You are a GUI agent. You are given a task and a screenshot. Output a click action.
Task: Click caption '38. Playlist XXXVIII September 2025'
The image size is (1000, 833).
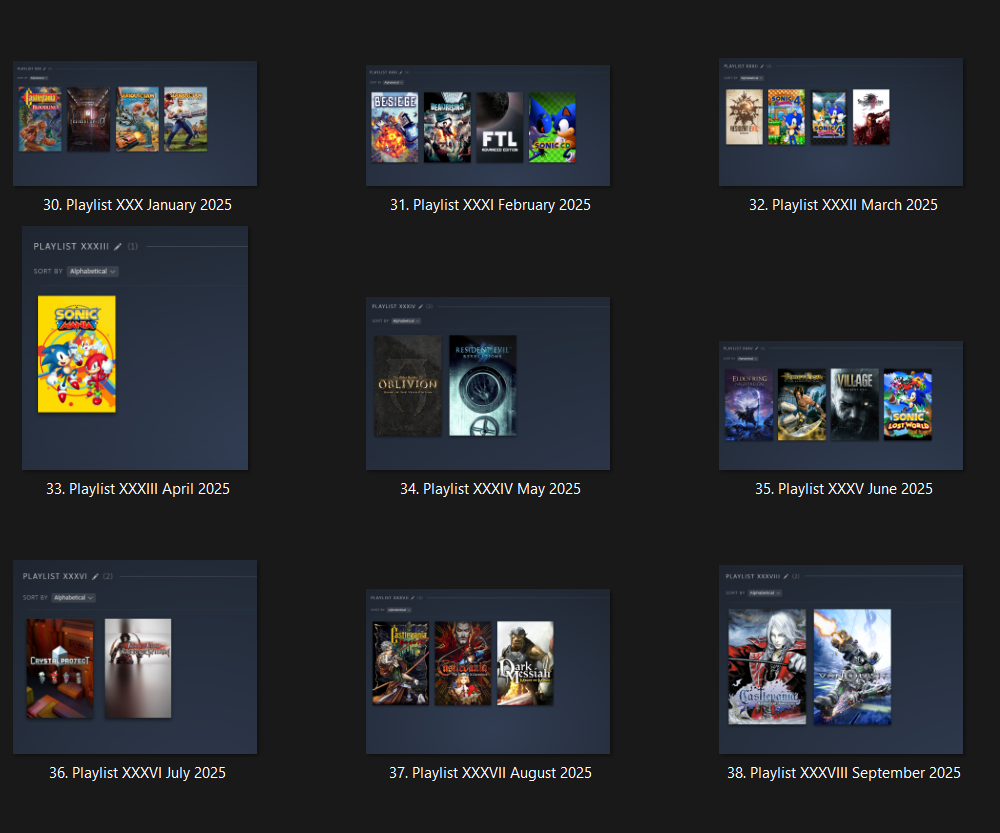[844, 772]
